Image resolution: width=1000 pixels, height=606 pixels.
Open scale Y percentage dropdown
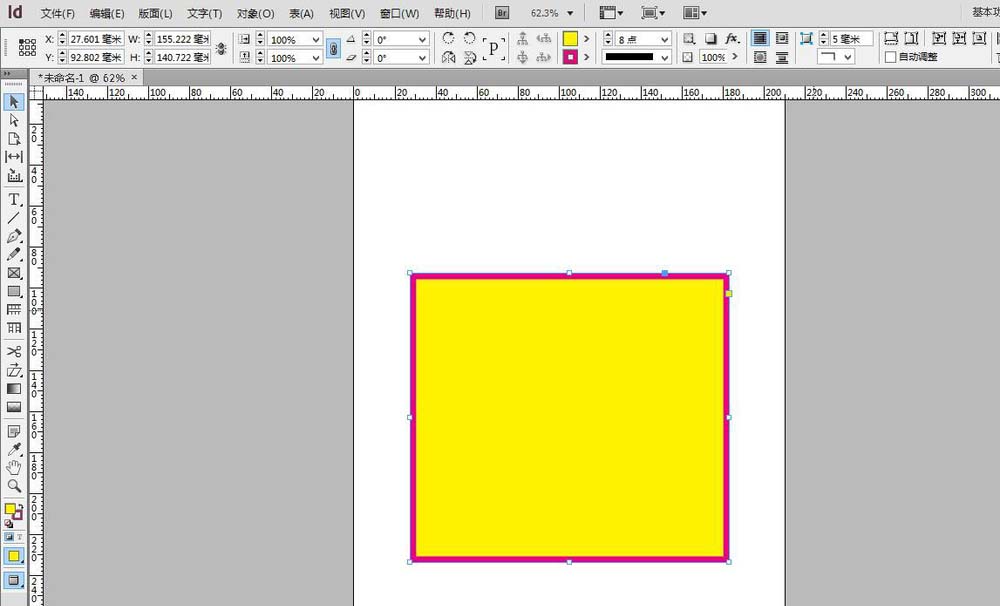point(316,58)
